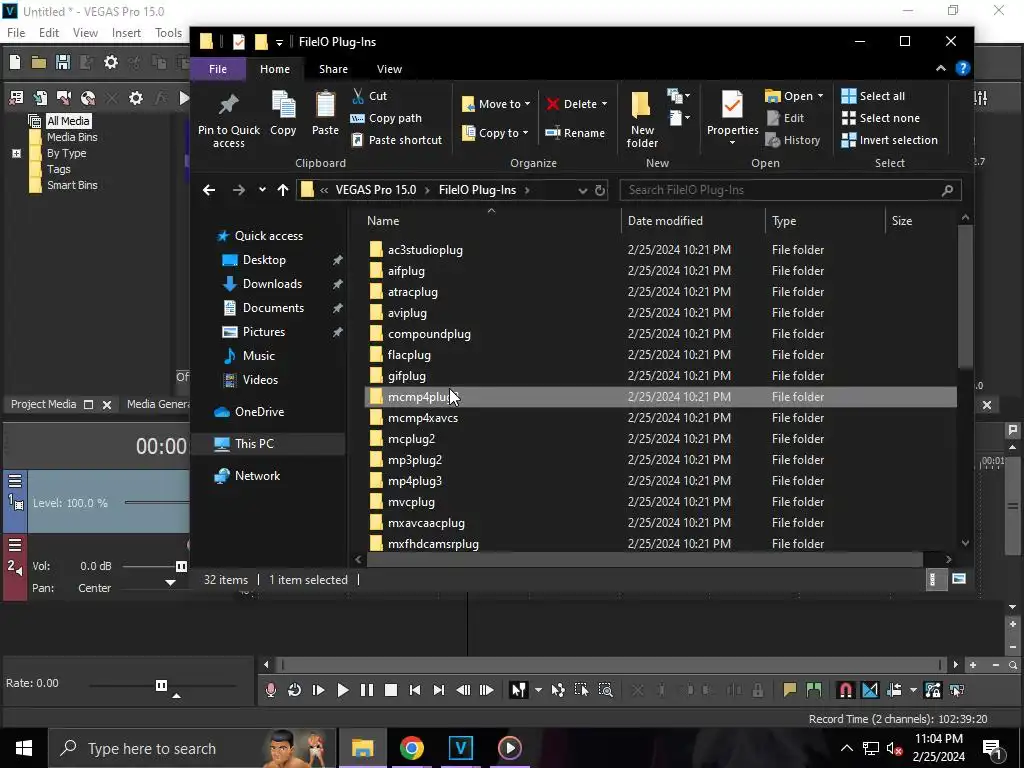Click Invert selection in ribbon

click(x=889, y=140)
